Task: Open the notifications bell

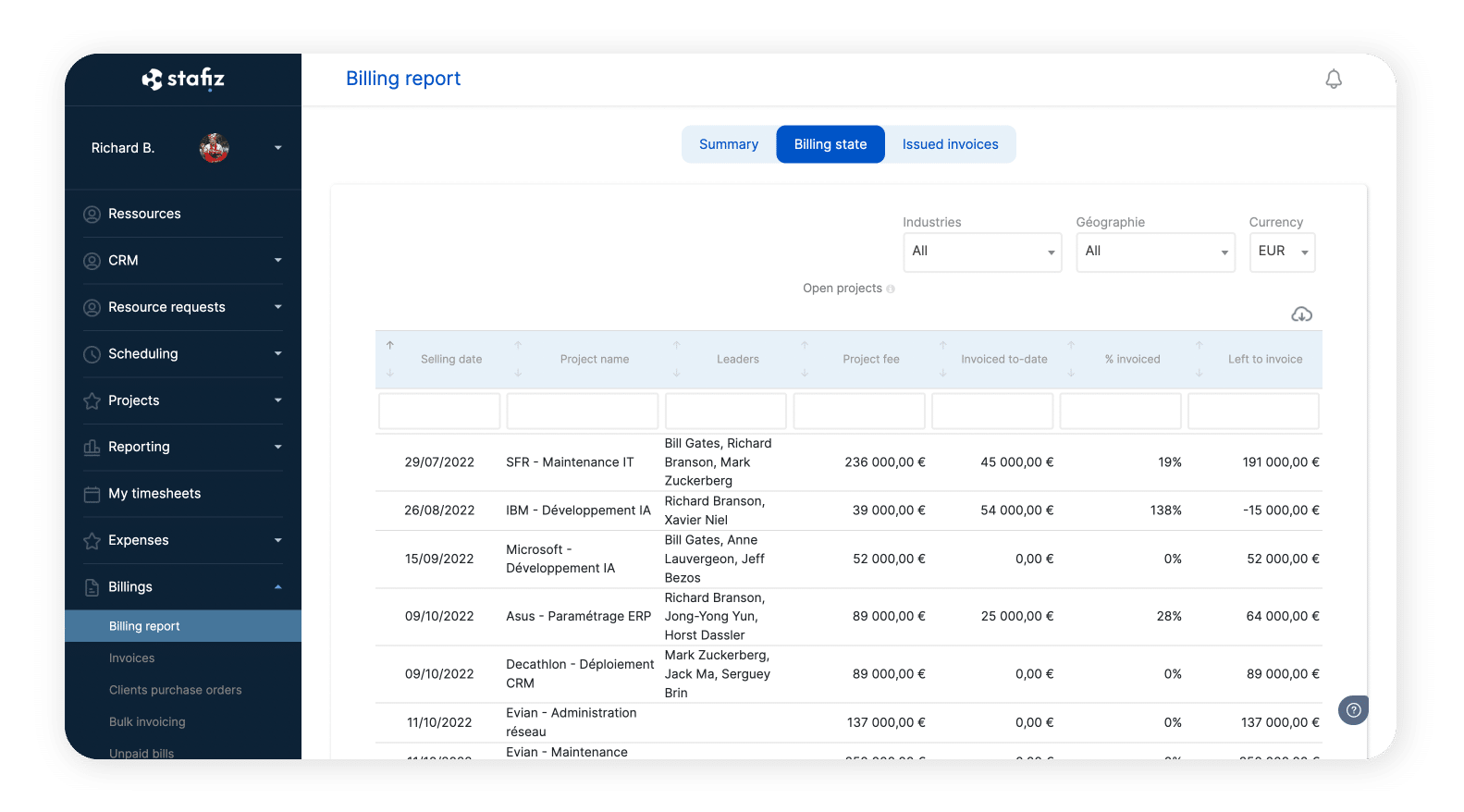Action: pyautogui.click(x=1334, y=80)
